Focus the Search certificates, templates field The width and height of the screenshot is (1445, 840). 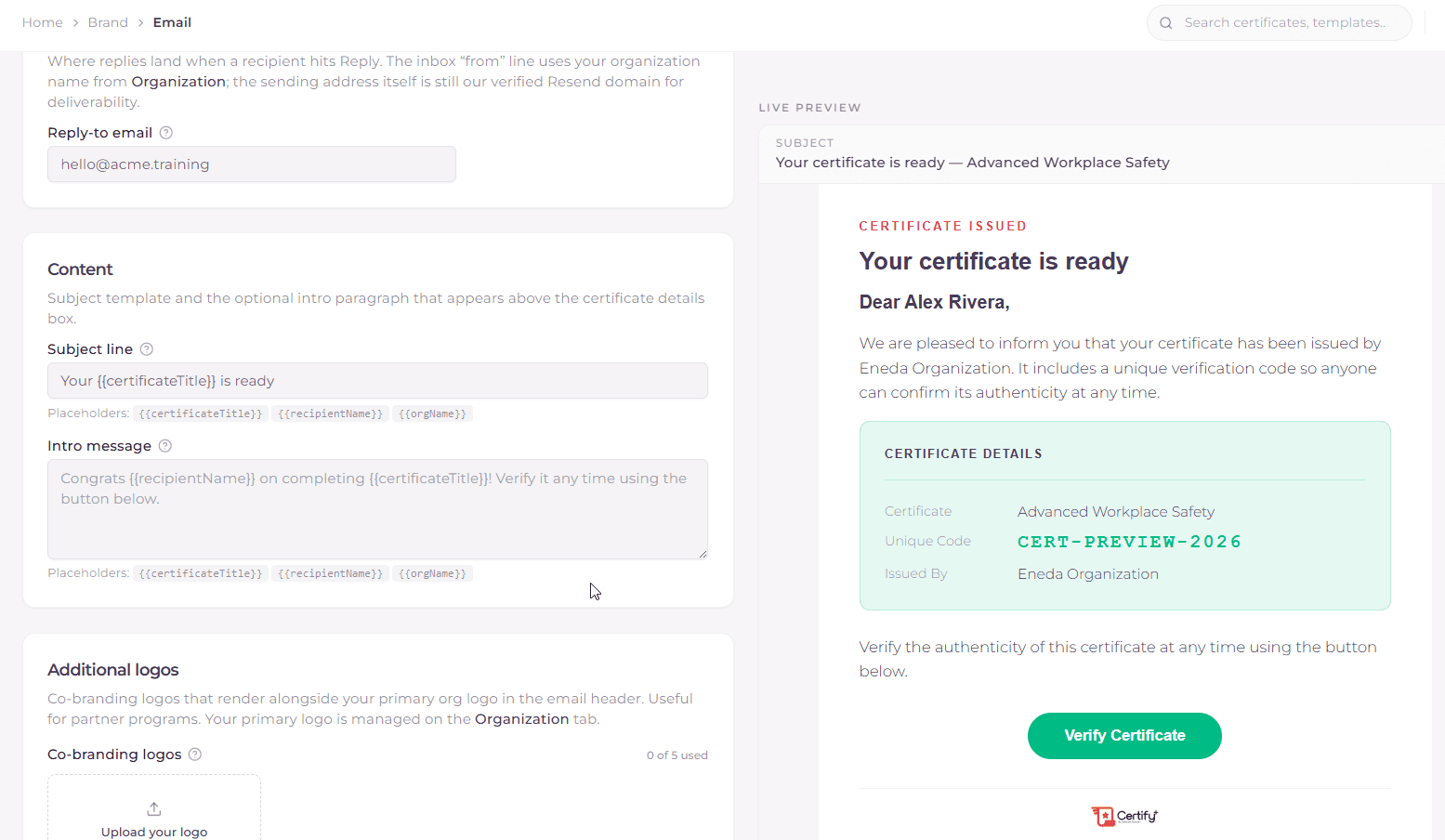click(1280, 22)
